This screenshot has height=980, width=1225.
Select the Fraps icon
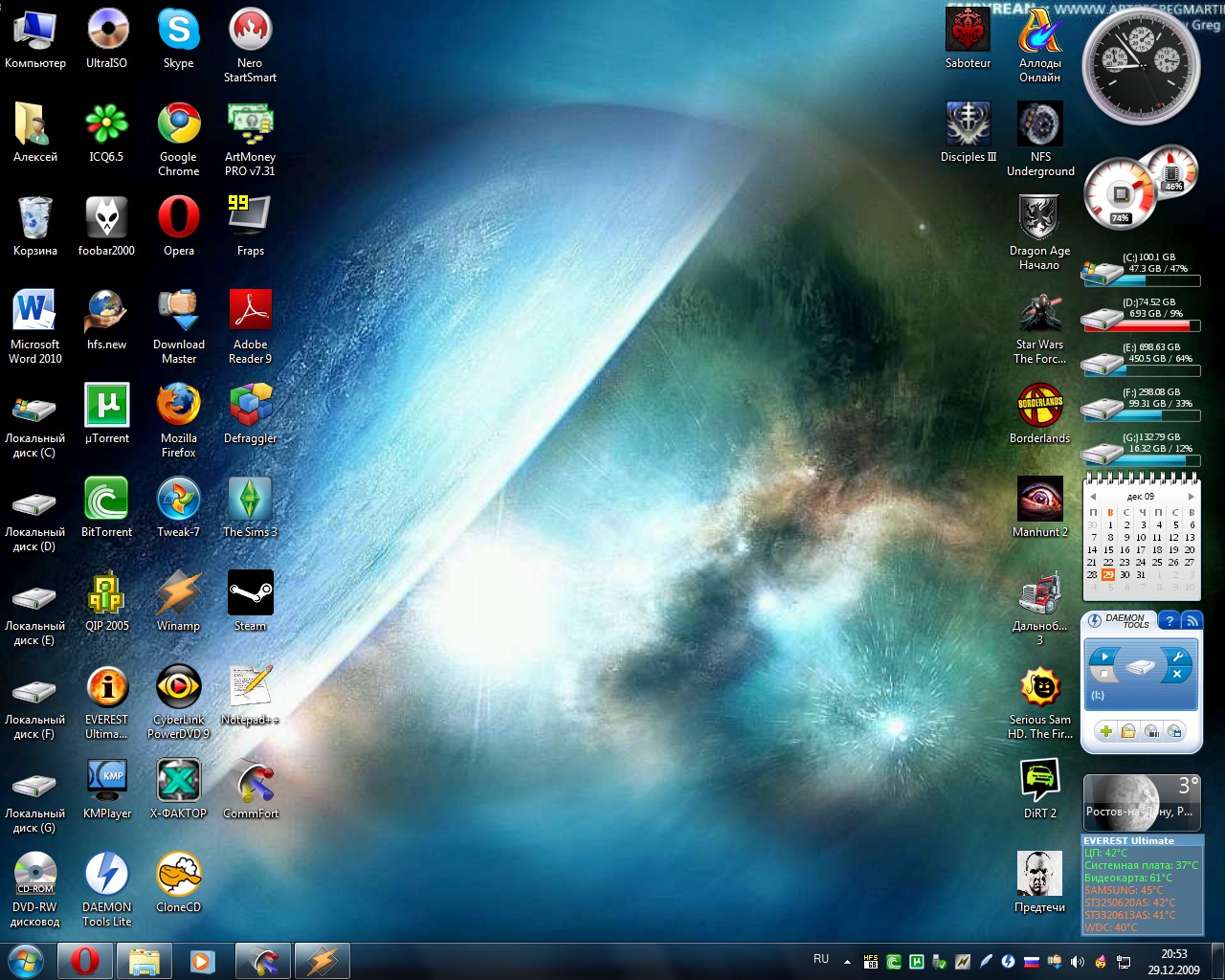(x=250, y=226)
